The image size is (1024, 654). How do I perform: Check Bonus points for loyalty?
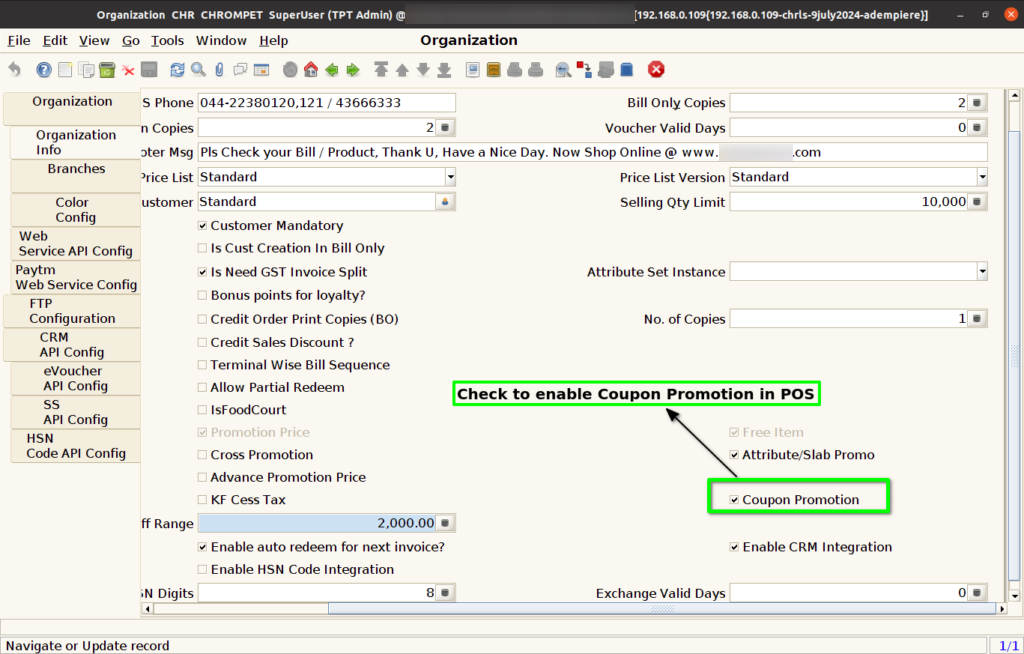(202, 295)
